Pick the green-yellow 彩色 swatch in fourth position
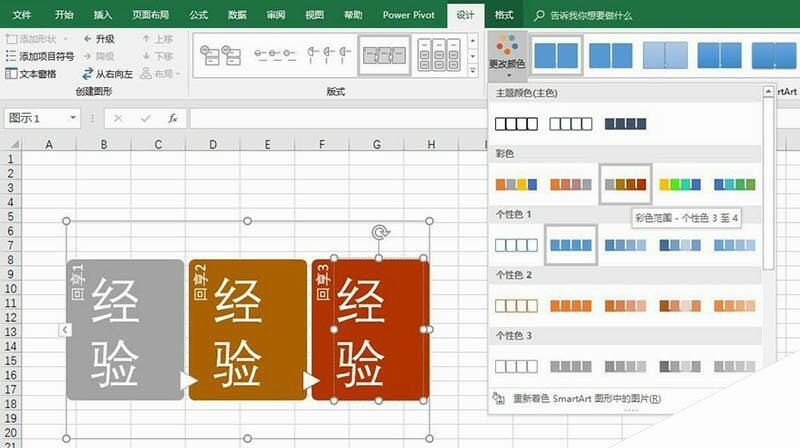Screen dimensions: 800x448 click(x=680, y=185)
